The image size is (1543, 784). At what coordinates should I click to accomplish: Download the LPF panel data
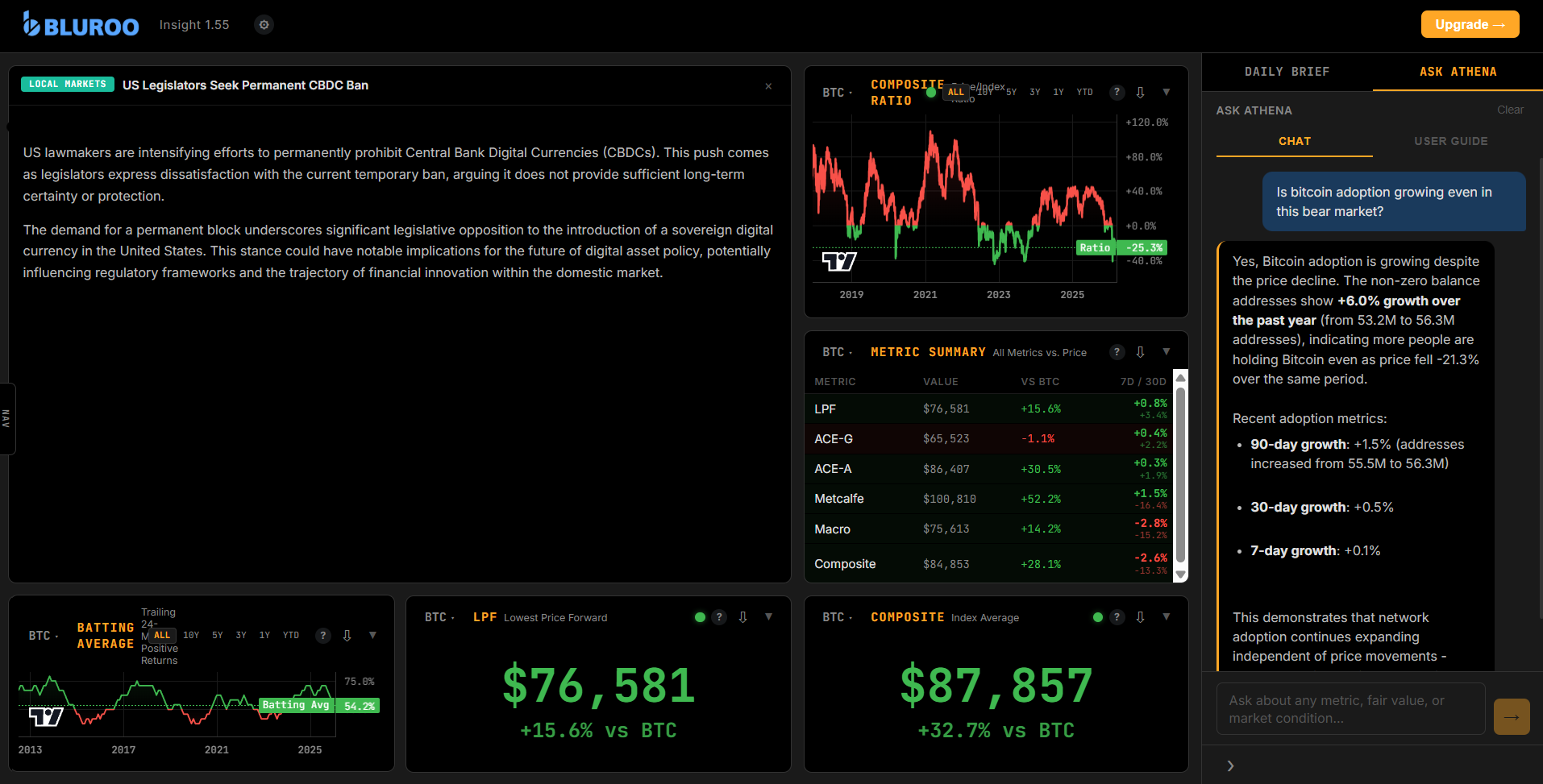pos(742,617)
